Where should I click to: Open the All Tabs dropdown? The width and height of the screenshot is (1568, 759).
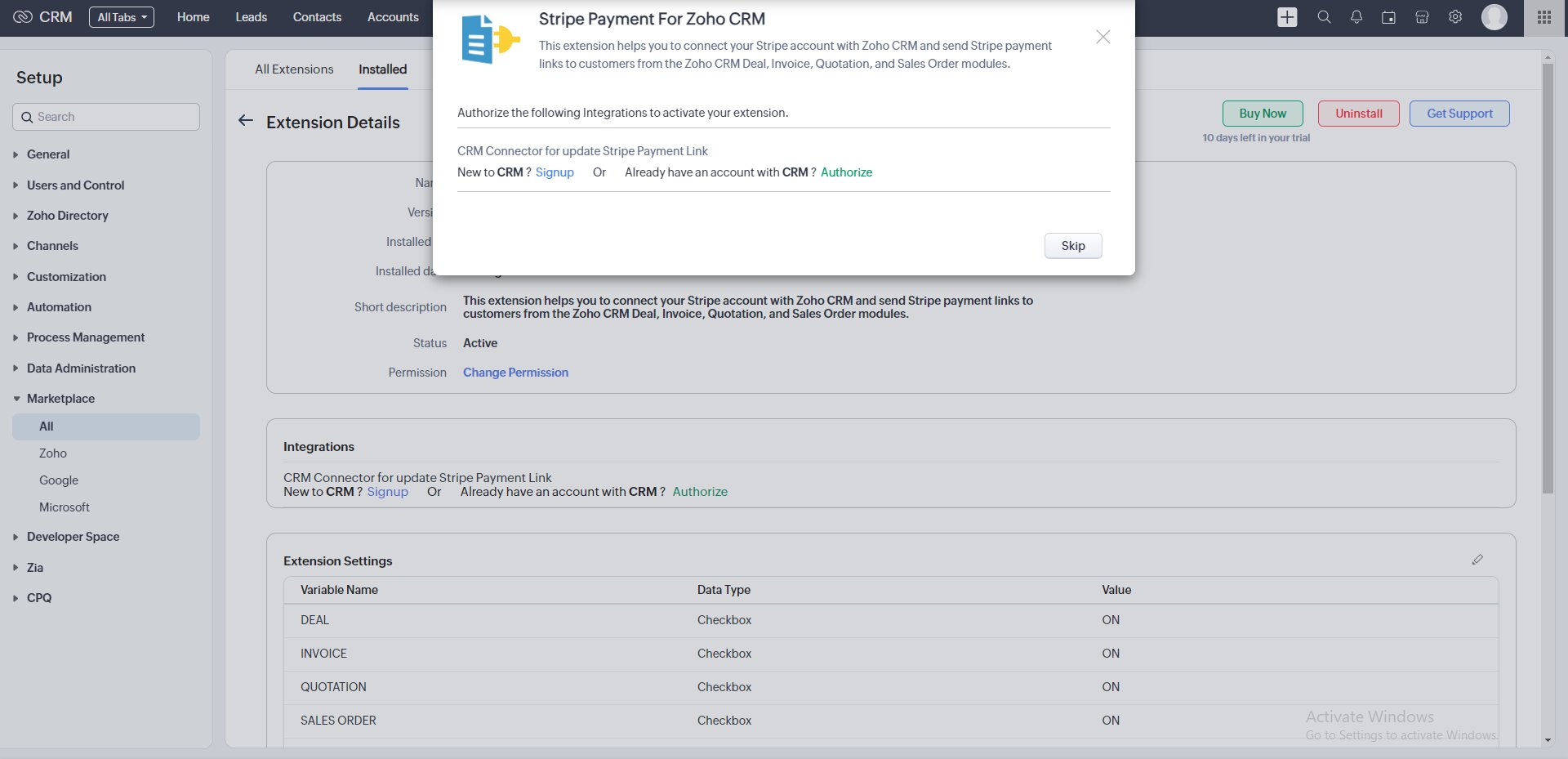122,17
